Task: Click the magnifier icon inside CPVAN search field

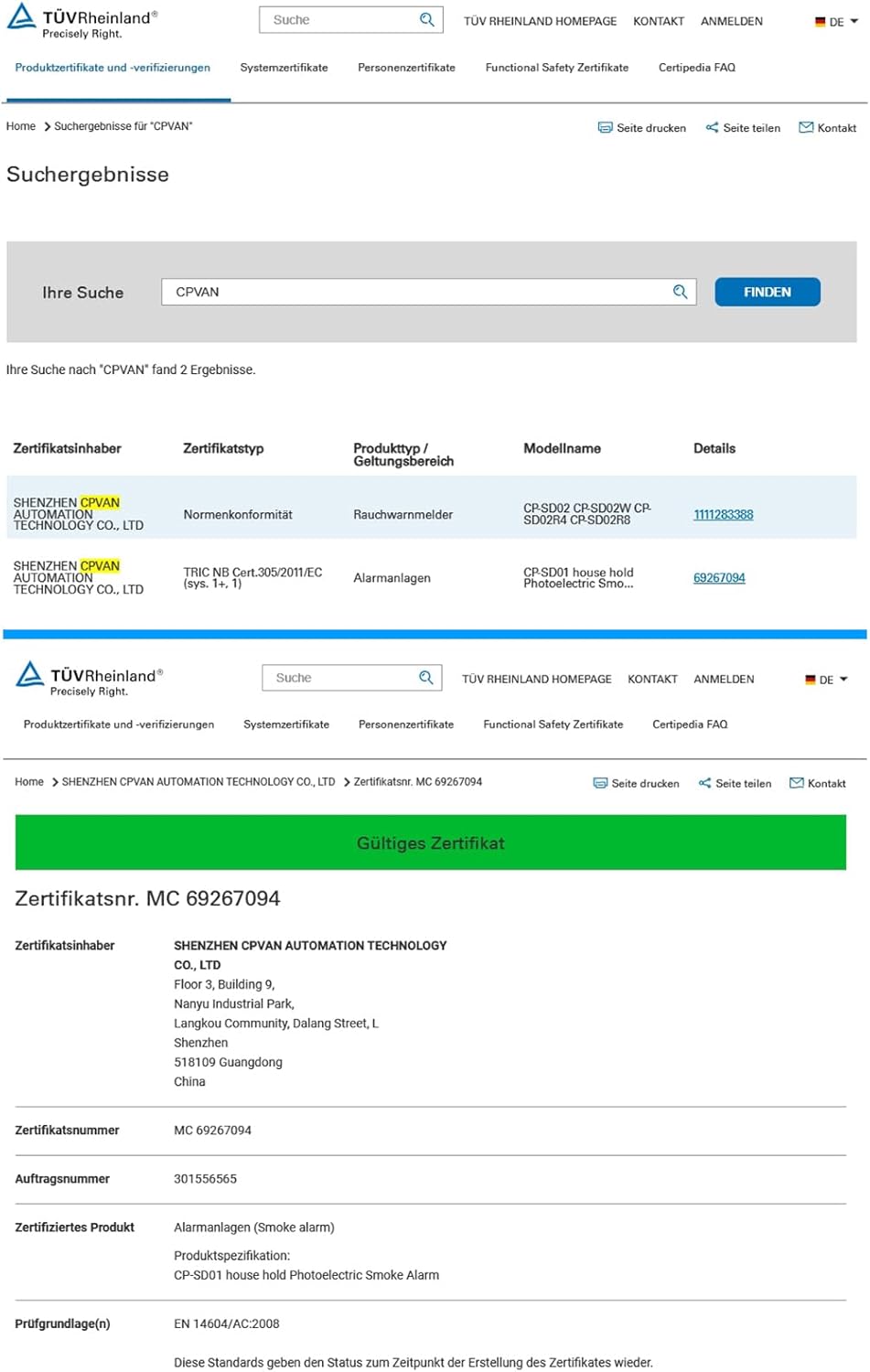Action: click(x=680, y=292)
